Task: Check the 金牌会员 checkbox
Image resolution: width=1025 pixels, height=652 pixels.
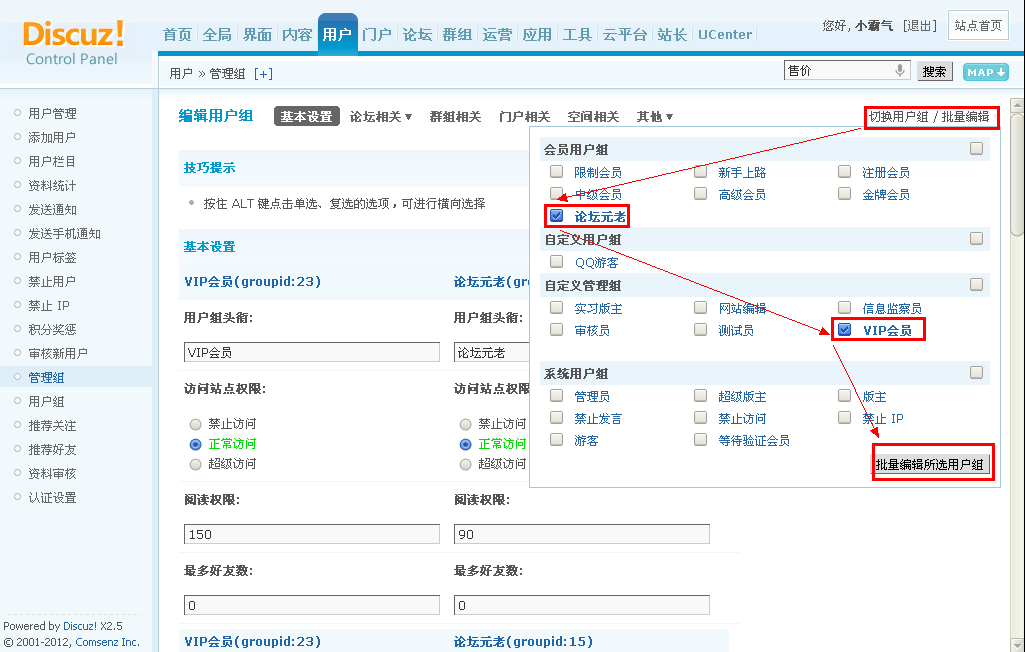Action: pyautogui.click(x=844, y=194)
